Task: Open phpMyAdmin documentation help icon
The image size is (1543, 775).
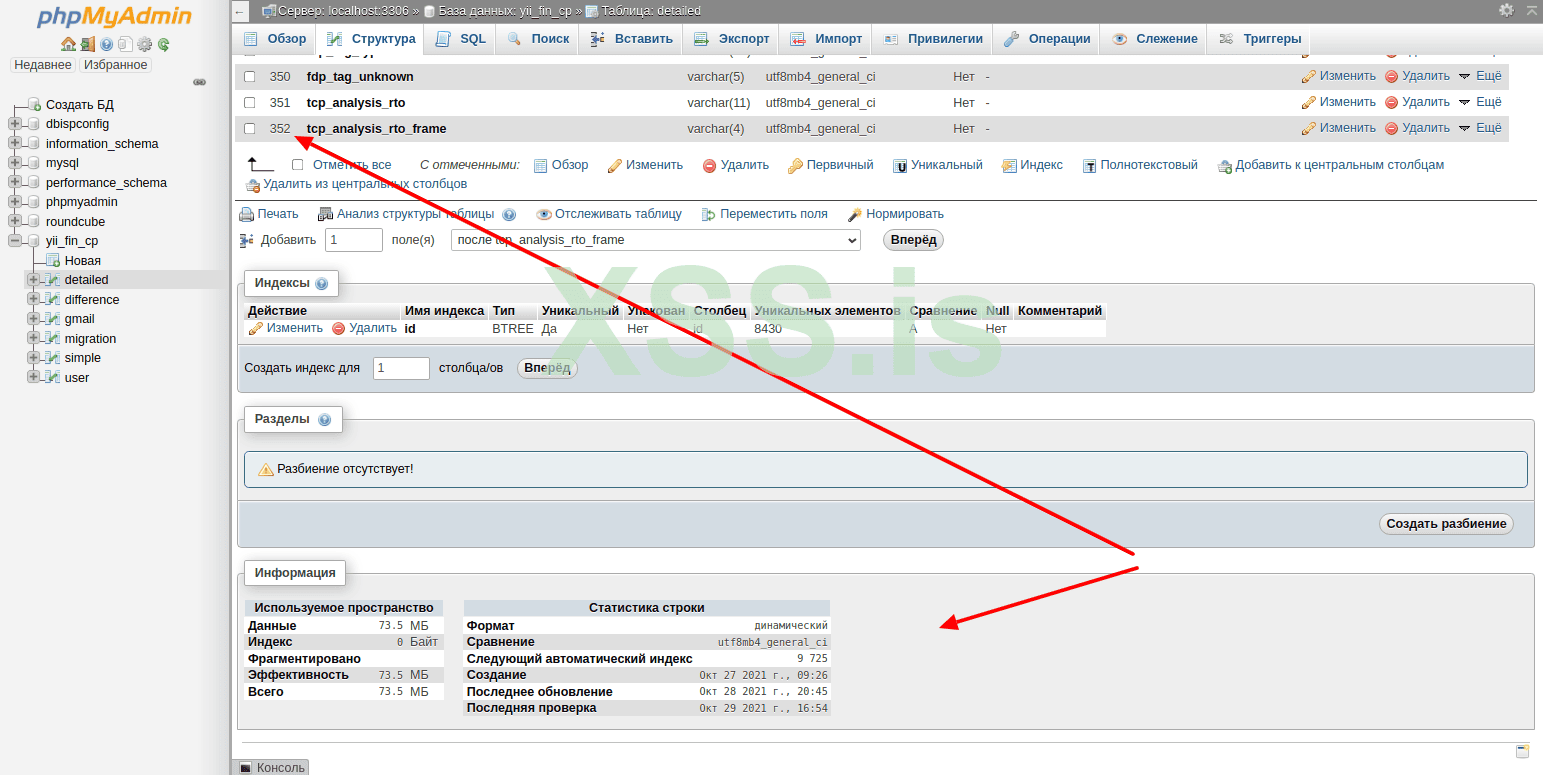Action: pyautogui.click(x=107, y=44)
